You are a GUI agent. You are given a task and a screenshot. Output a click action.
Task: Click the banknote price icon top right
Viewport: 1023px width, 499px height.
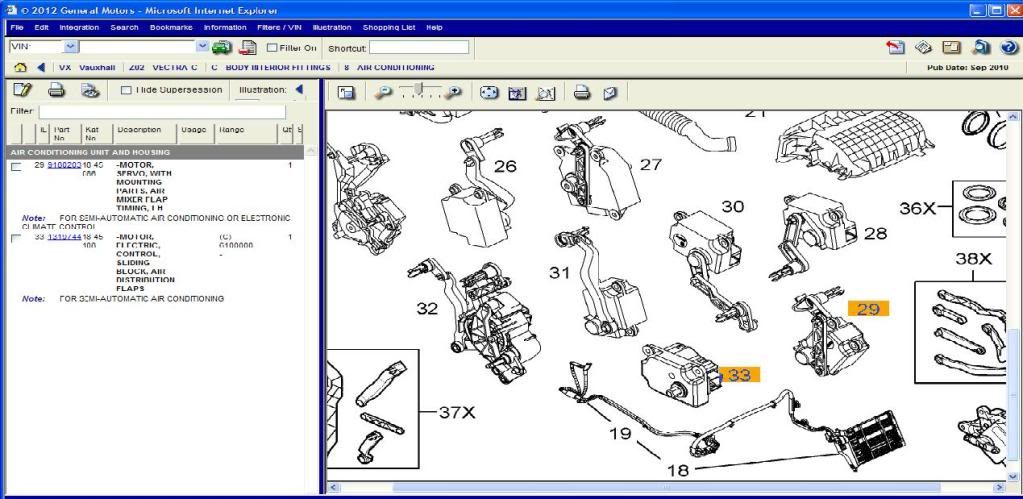pyautogui.click(x=923, y=47)
